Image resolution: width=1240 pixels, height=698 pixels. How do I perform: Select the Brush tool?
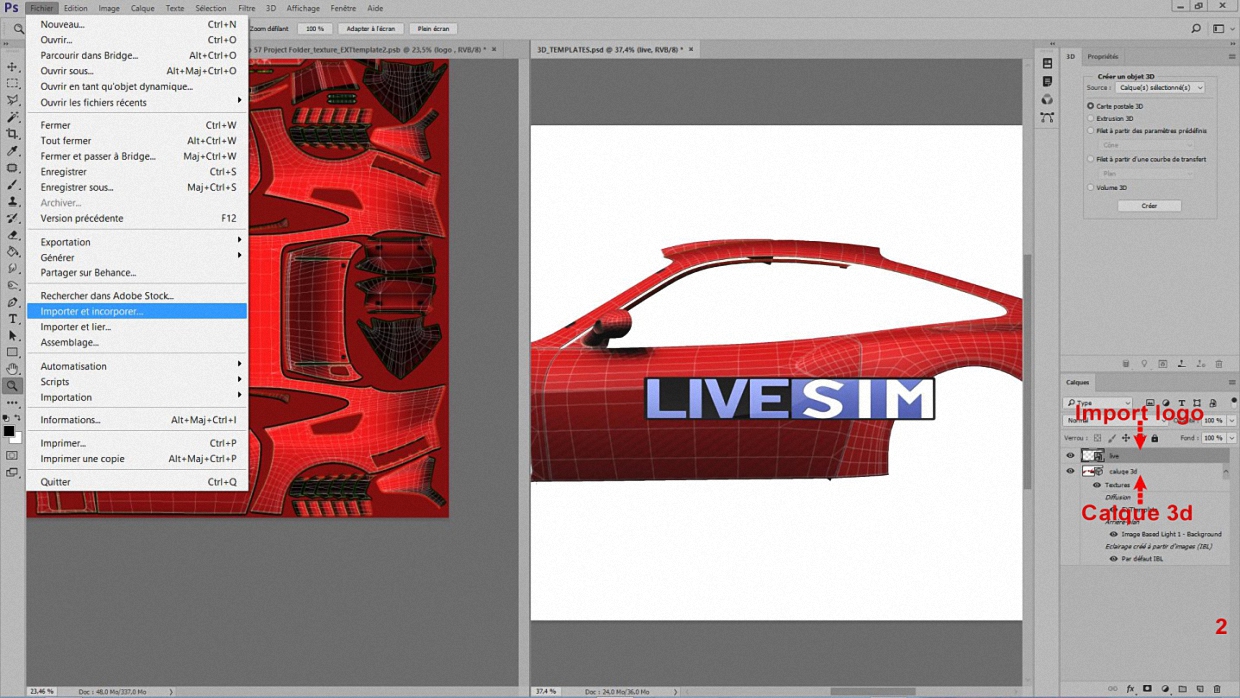pos(12,184)
